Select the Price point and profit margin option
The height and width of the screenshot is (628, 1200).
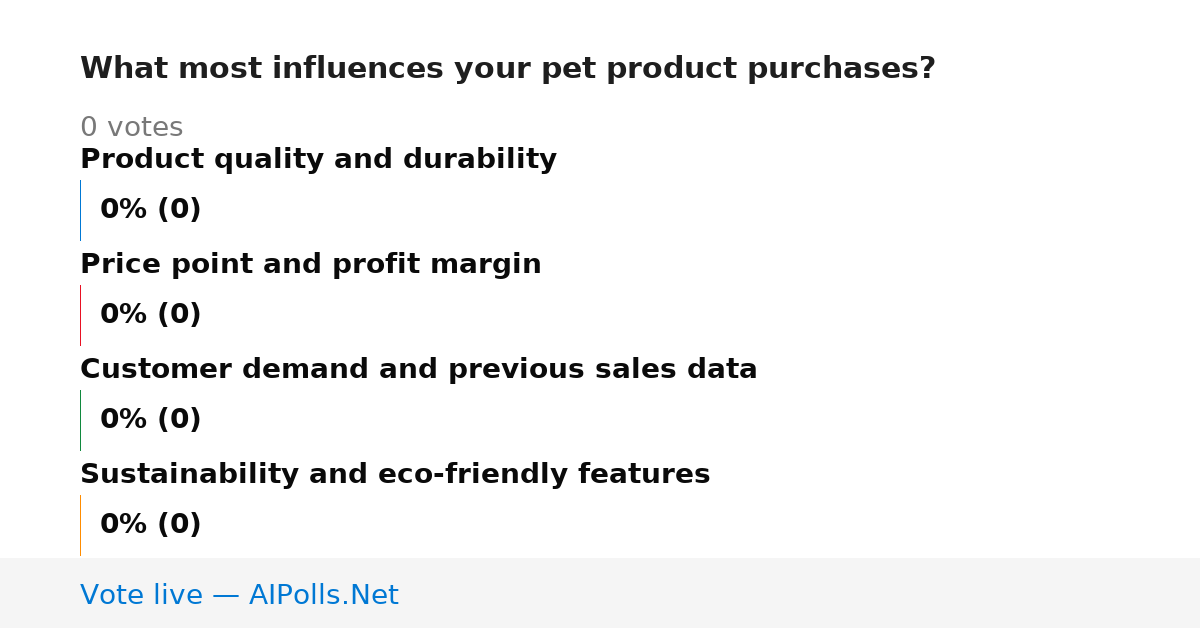pos(311,265)
